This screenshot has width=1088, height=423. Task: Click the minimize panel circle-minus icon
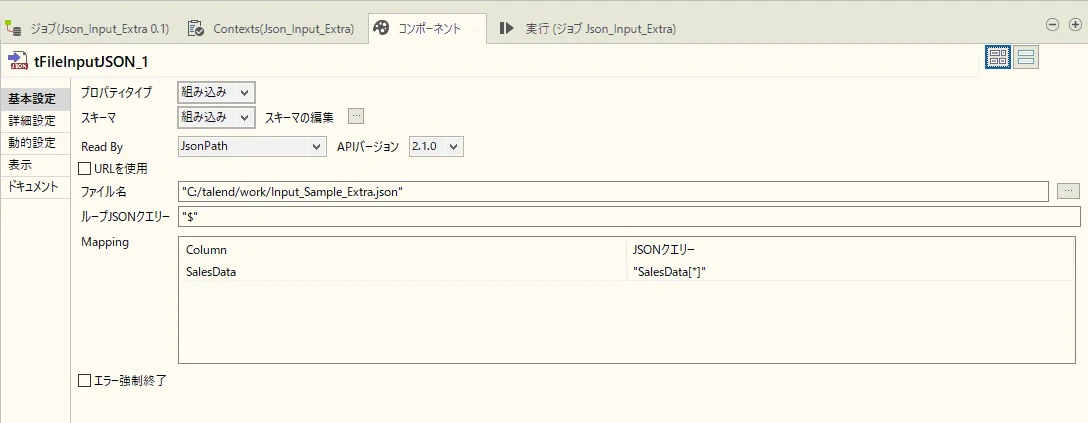coord(1053,24)
